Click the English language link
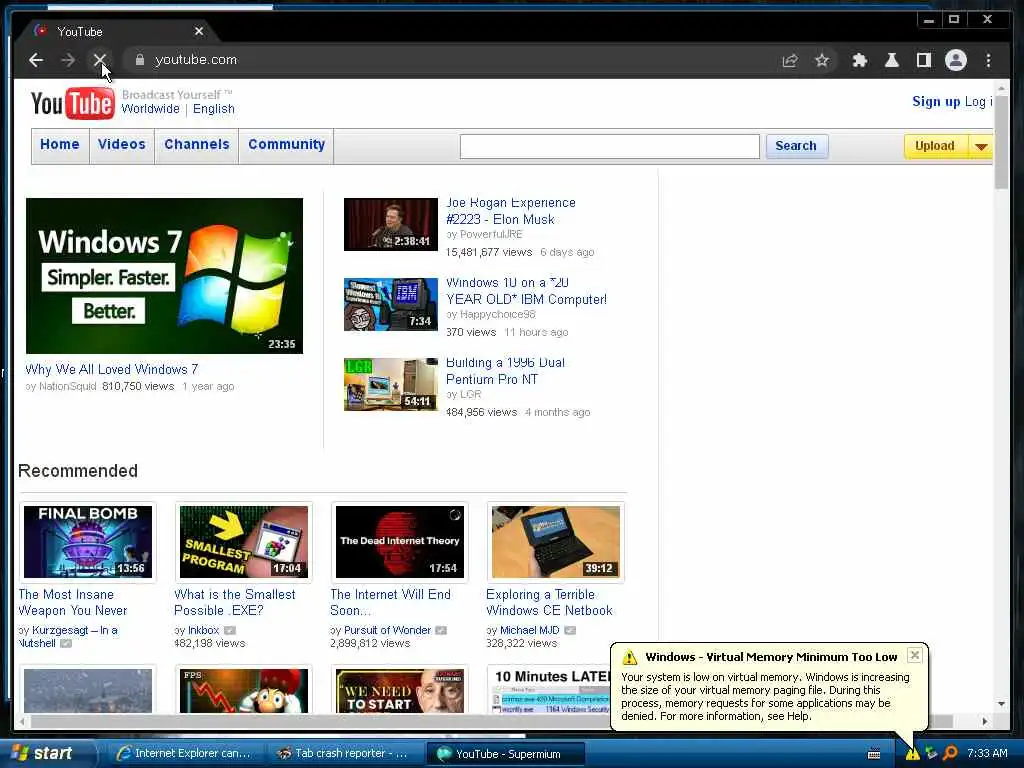Screen dimensions: 1024x768 point(214,109)
